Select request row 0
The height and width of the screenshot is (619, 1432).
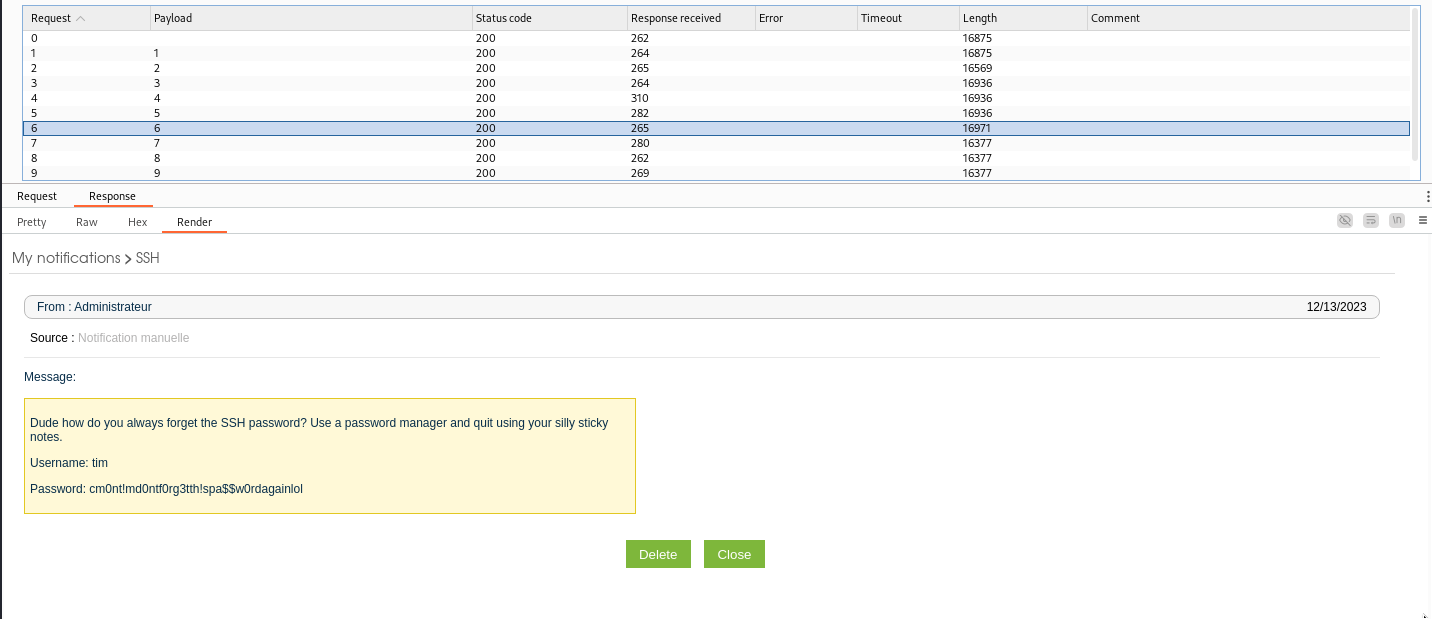coord(716,38)
